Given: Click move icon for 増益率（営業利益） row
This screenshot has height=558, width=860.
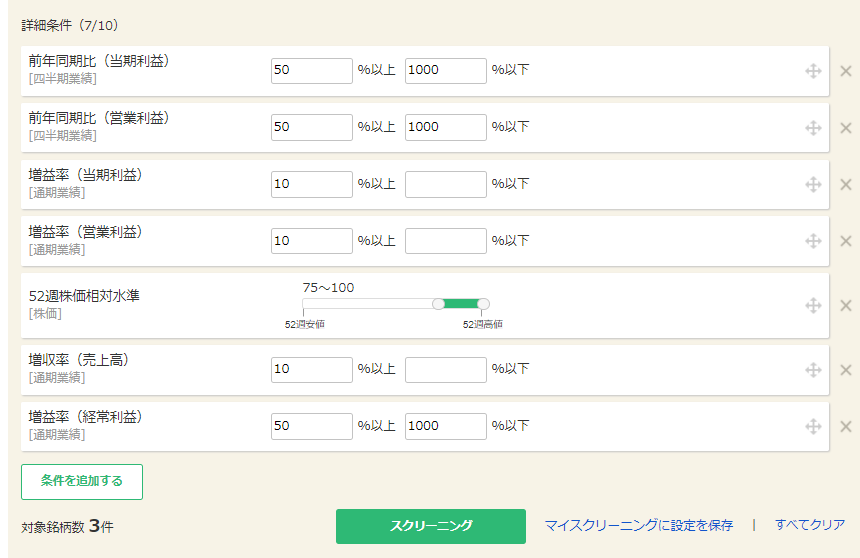Looking at the screenshot, I should coord(814,241).
